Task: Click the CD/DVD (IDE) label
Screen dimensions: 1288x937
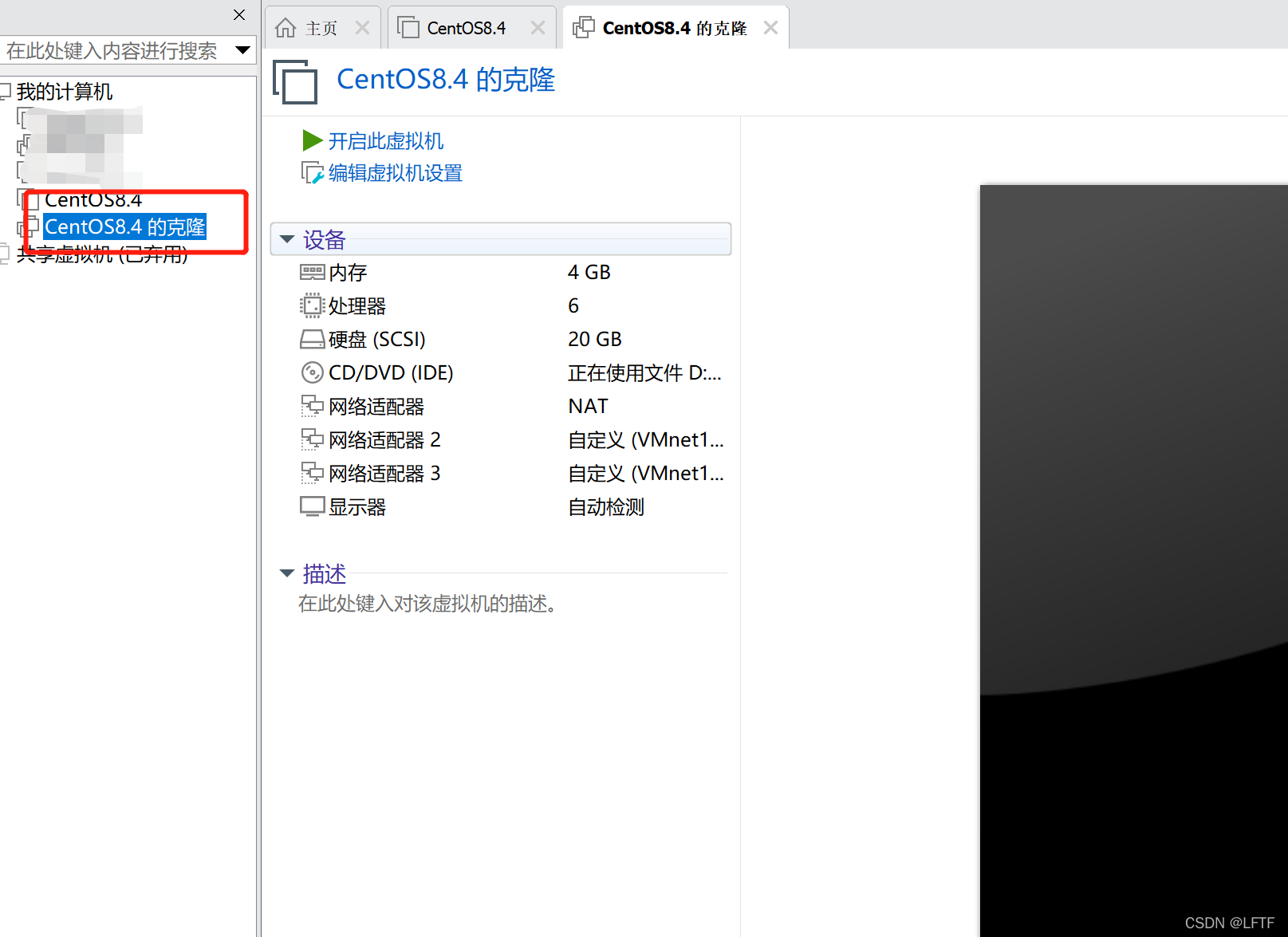Action: [391, 373]
